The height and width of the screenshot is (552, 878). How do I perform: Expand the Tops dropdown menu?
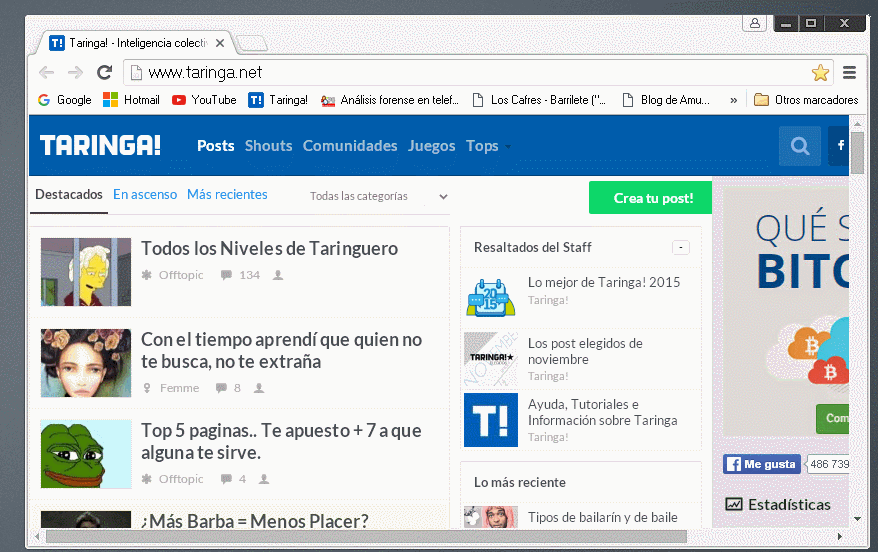[x=488, y=146]
